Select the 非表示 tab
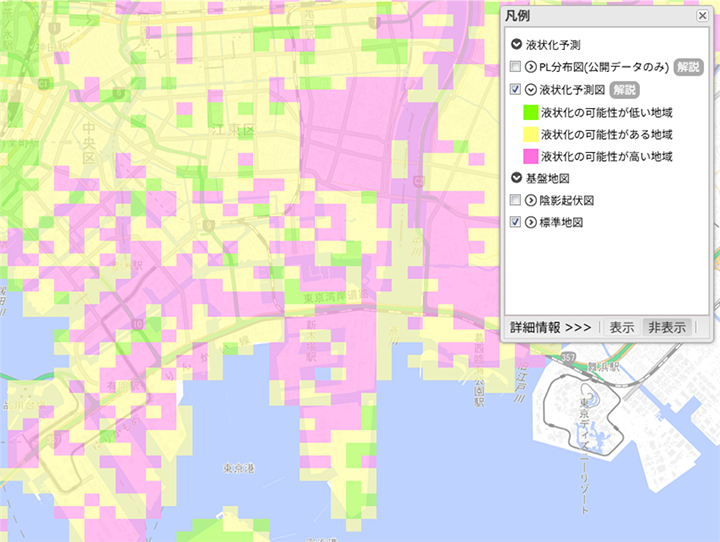The height and width of the screenshot is (542, 720). (x=667, y=327)
